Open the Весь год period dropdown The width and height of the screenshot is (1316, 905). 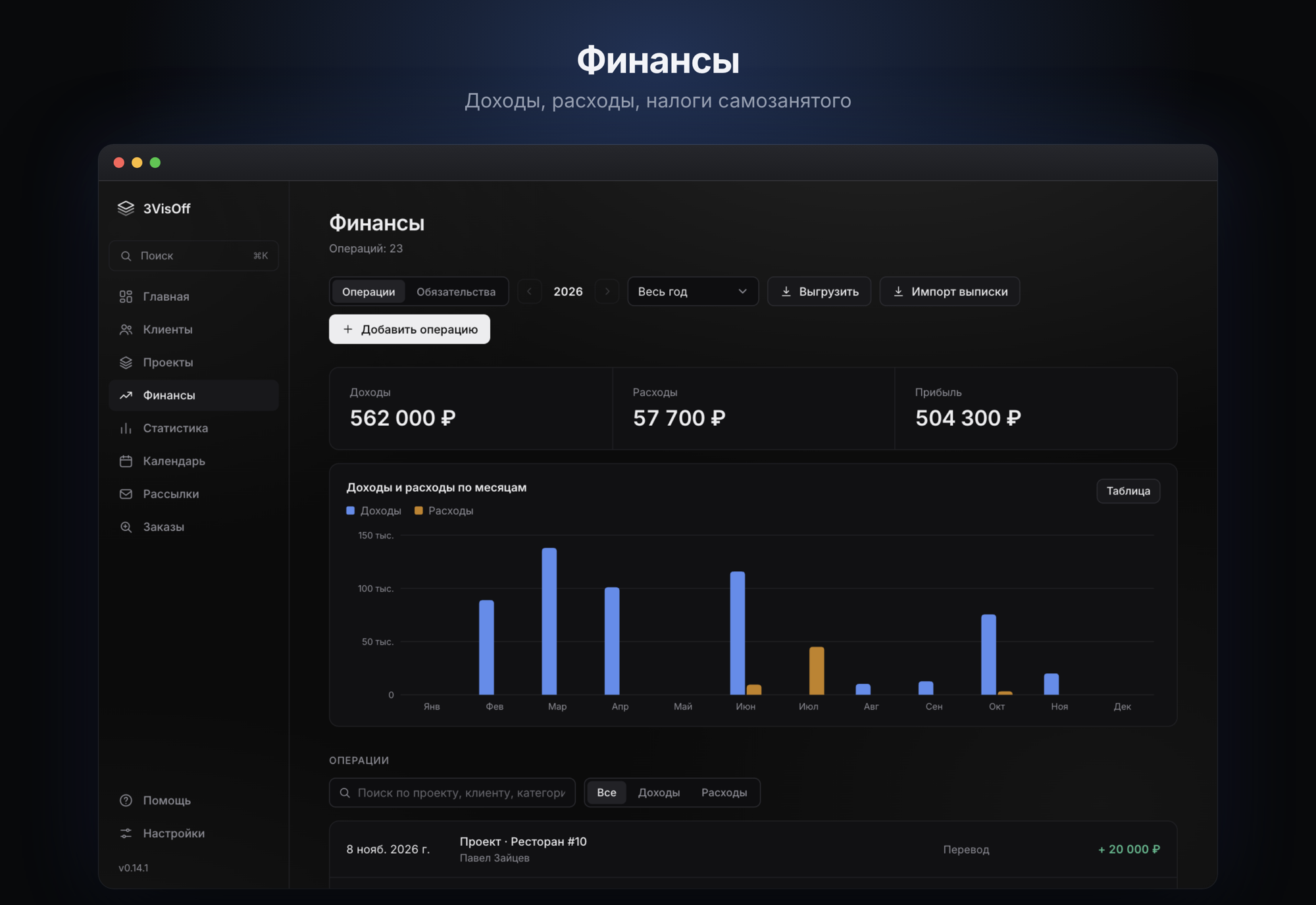pyautogui.click(x=693, y=292)
